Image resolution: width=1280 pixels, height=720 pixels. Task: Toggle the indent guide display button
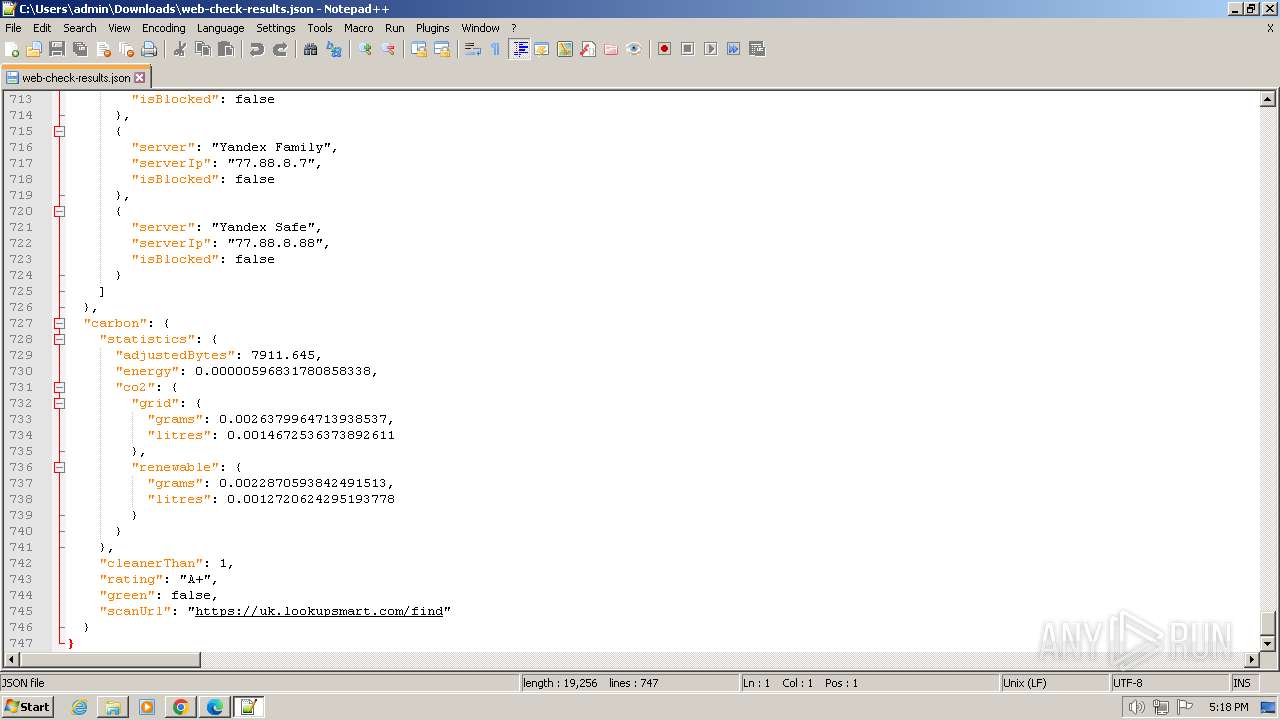point(519,49)
